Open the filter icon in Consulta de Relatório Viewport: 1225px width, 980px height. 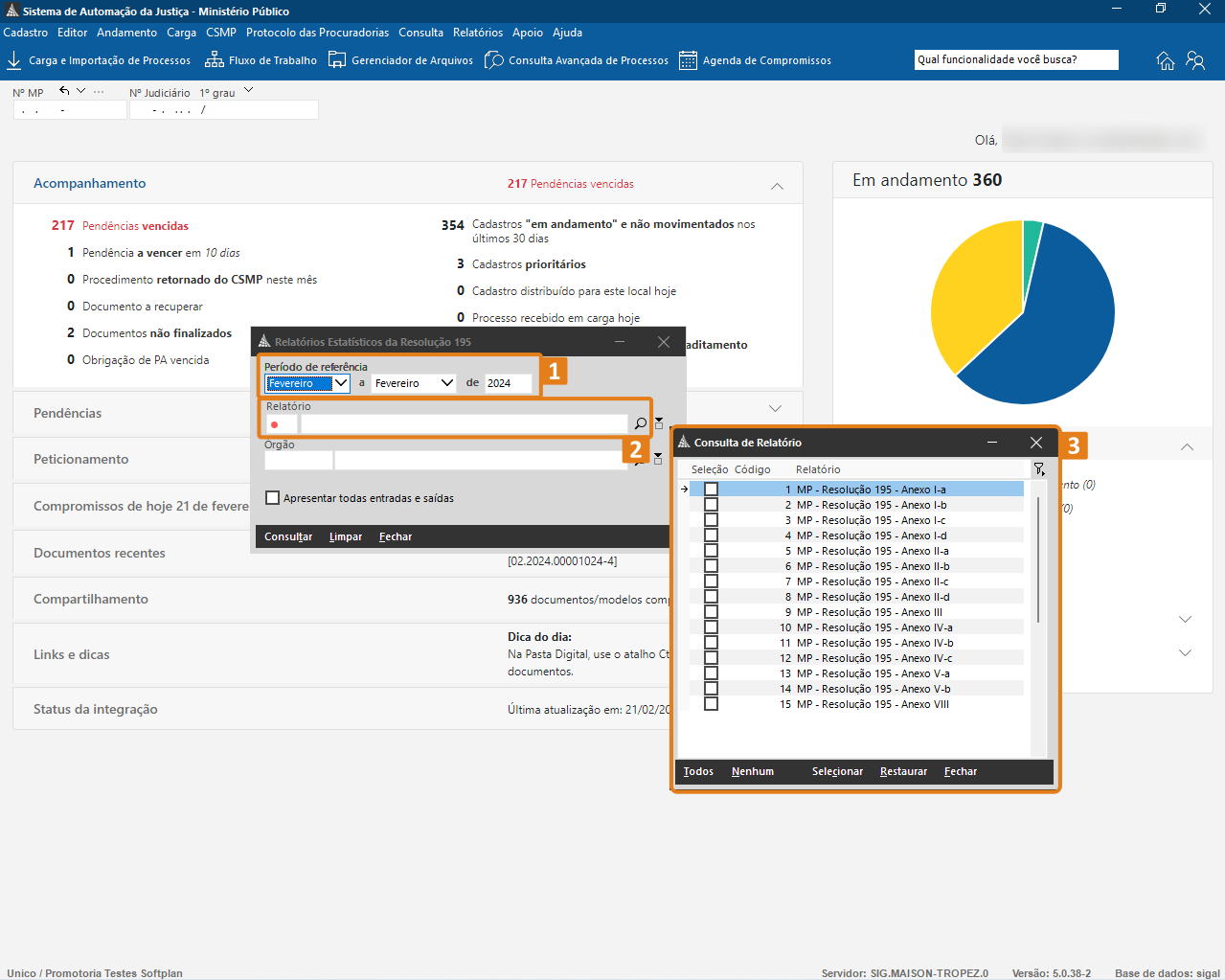pyautogui.click(x=1039, y=468)
